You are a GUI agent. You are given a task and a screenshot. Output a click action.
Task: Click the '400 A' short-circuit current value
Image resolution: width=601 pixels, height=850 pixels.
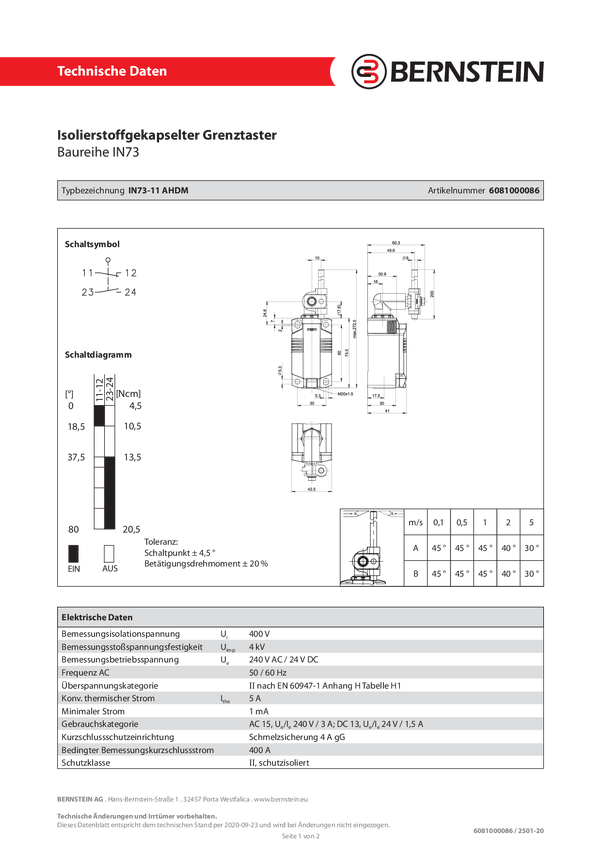tap(260, 750)
